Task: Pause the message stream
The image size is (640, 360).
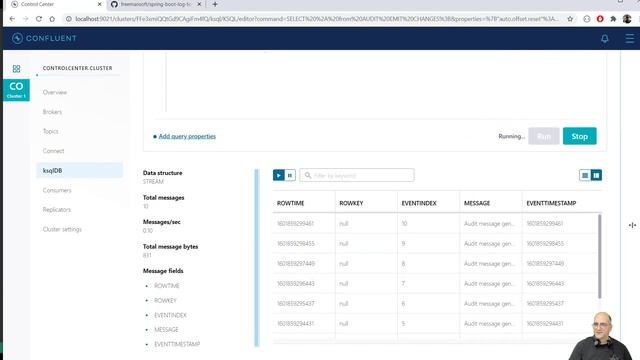Action: coord(290,175)
